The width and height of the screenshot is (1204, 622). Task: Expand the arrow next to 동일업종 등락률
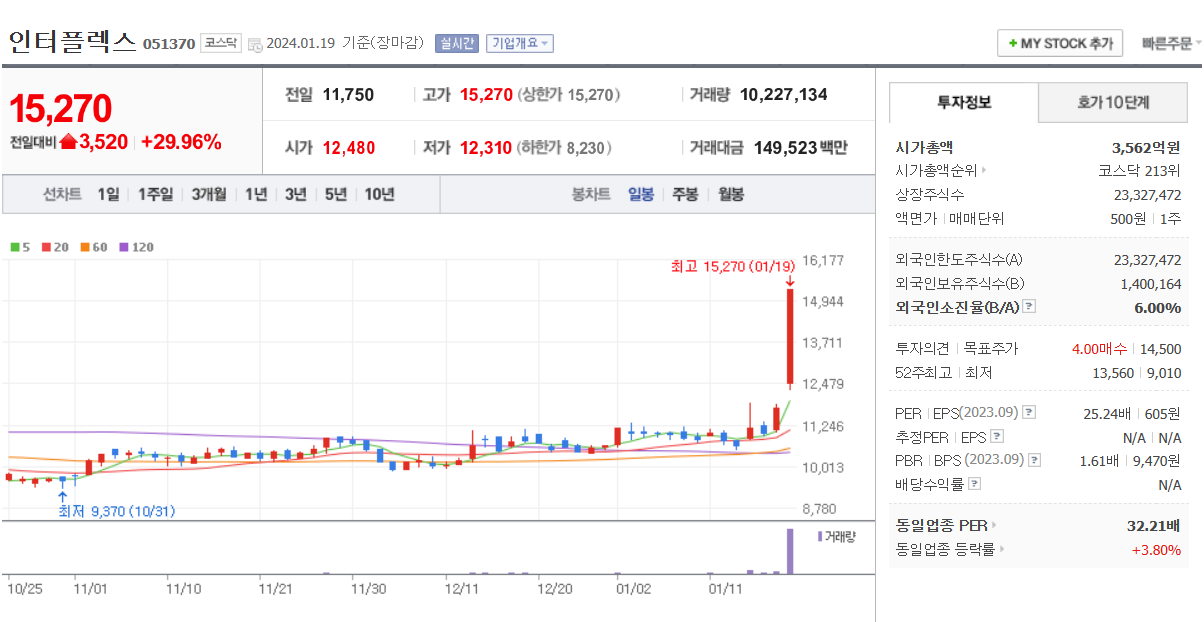(1002, 550)
